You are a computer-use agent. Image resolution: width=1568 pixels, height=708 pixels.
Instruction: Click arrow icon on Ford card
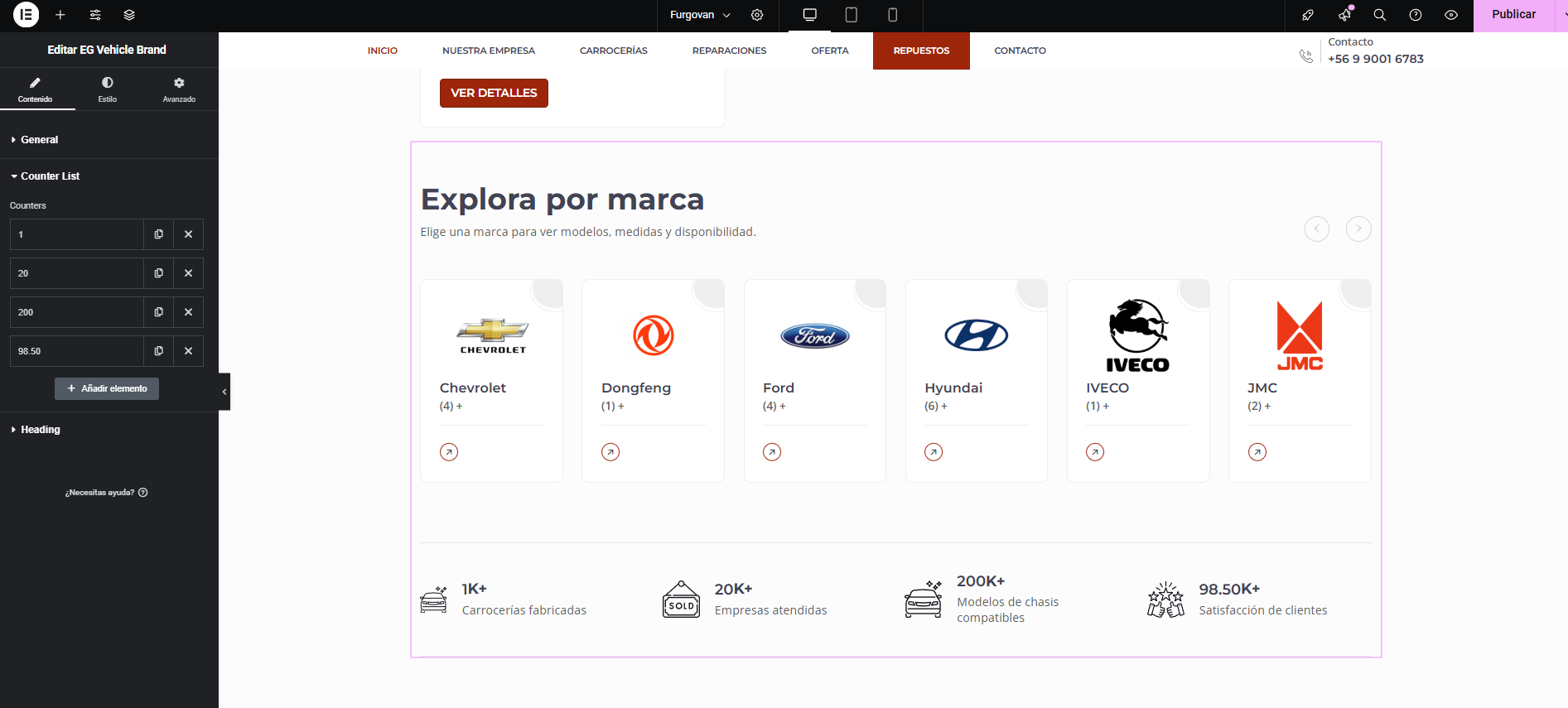tap(772, 452)
